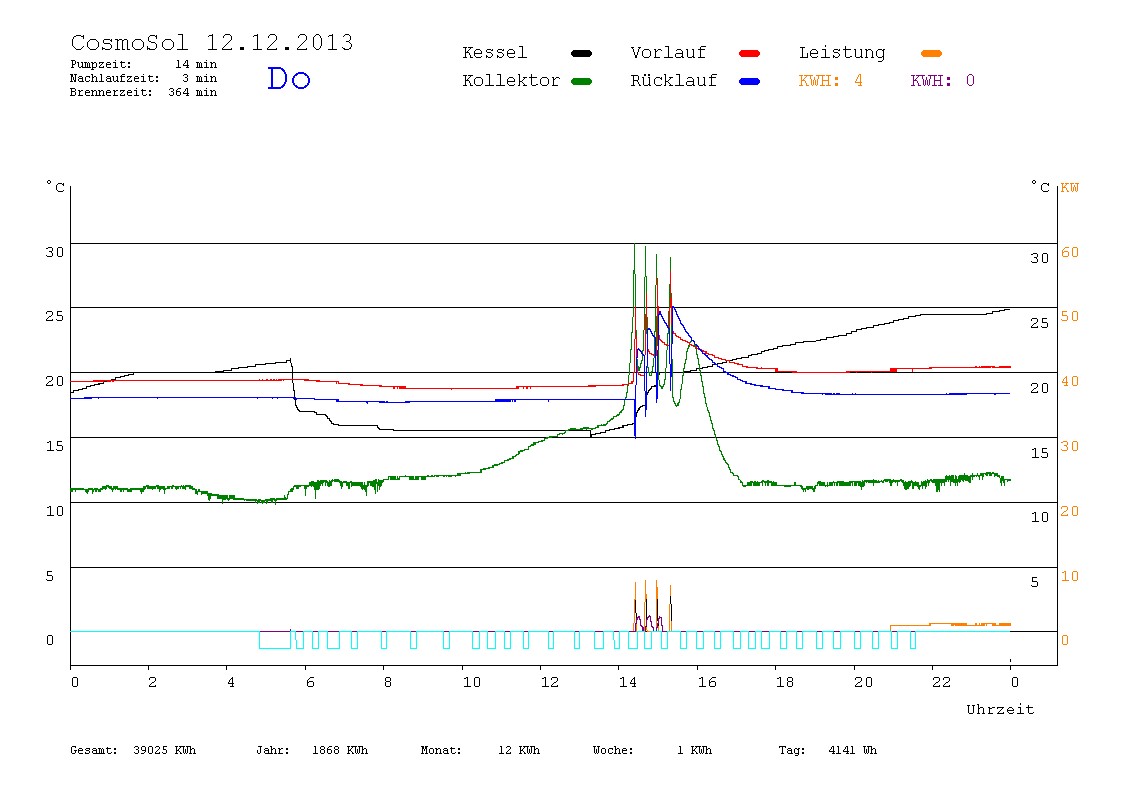Click the "16" hour tick on time axis
This screenshot has width=1148, height=812.
click(x=707, y=682)
